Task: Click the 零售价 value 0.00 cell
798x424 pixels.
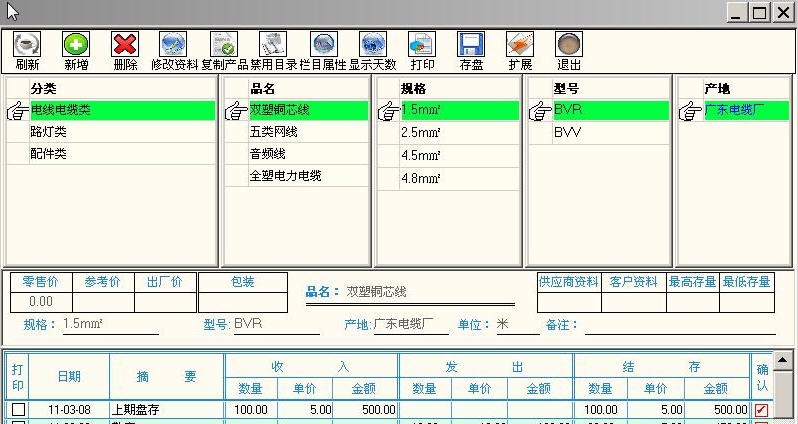Action: (x=41, y=302)
